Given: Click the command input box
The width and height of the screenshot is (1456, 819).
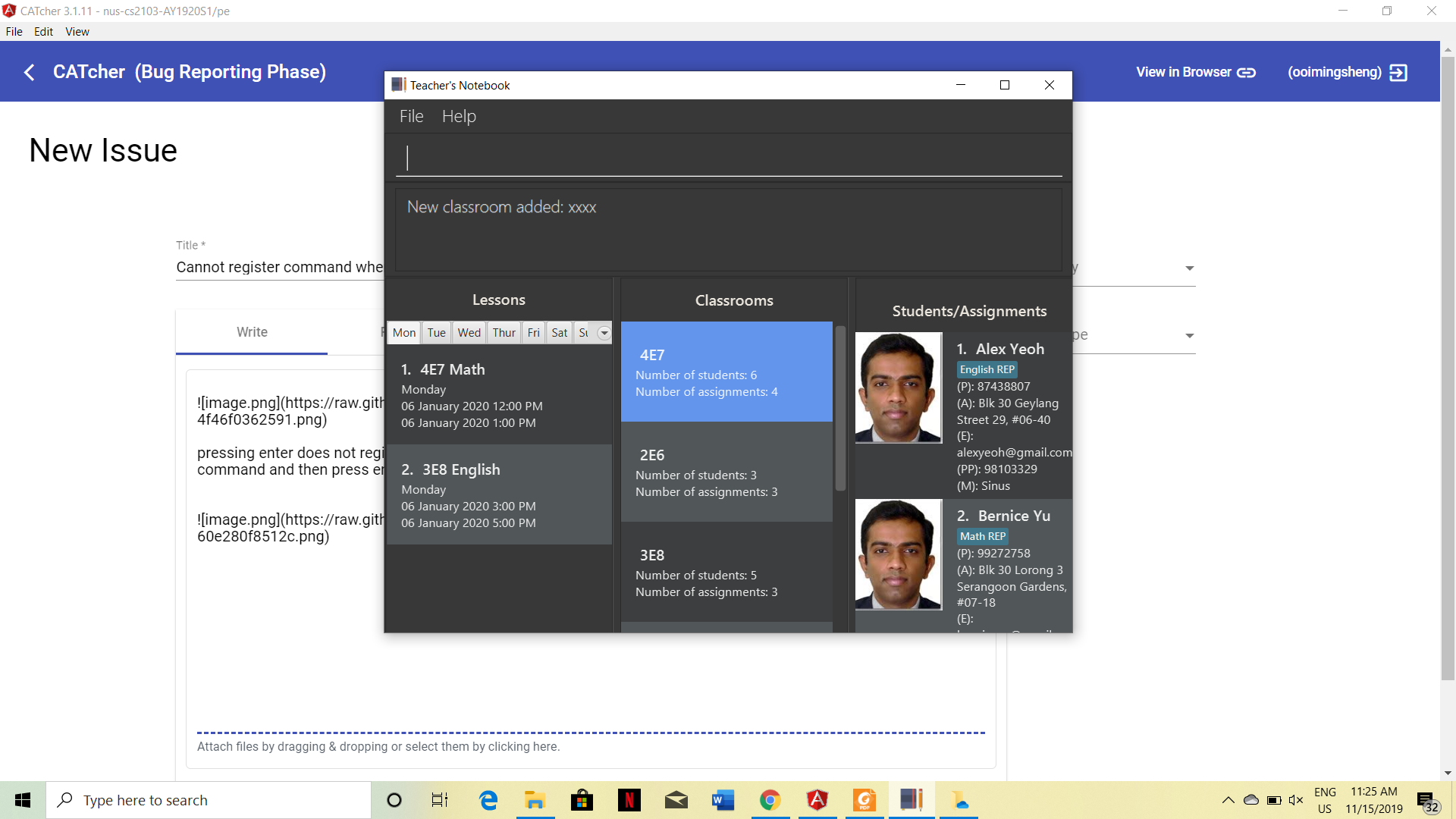Looking at the screenshot, I should [728, 158].
